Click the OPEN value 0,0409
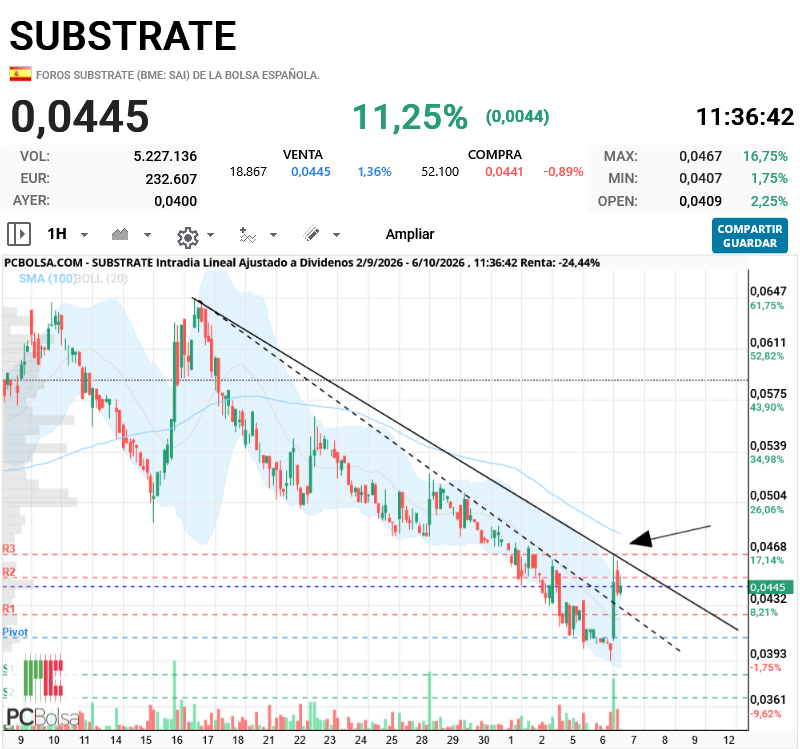The height and width of the screenshot is (749, 800). coord(701,202)
